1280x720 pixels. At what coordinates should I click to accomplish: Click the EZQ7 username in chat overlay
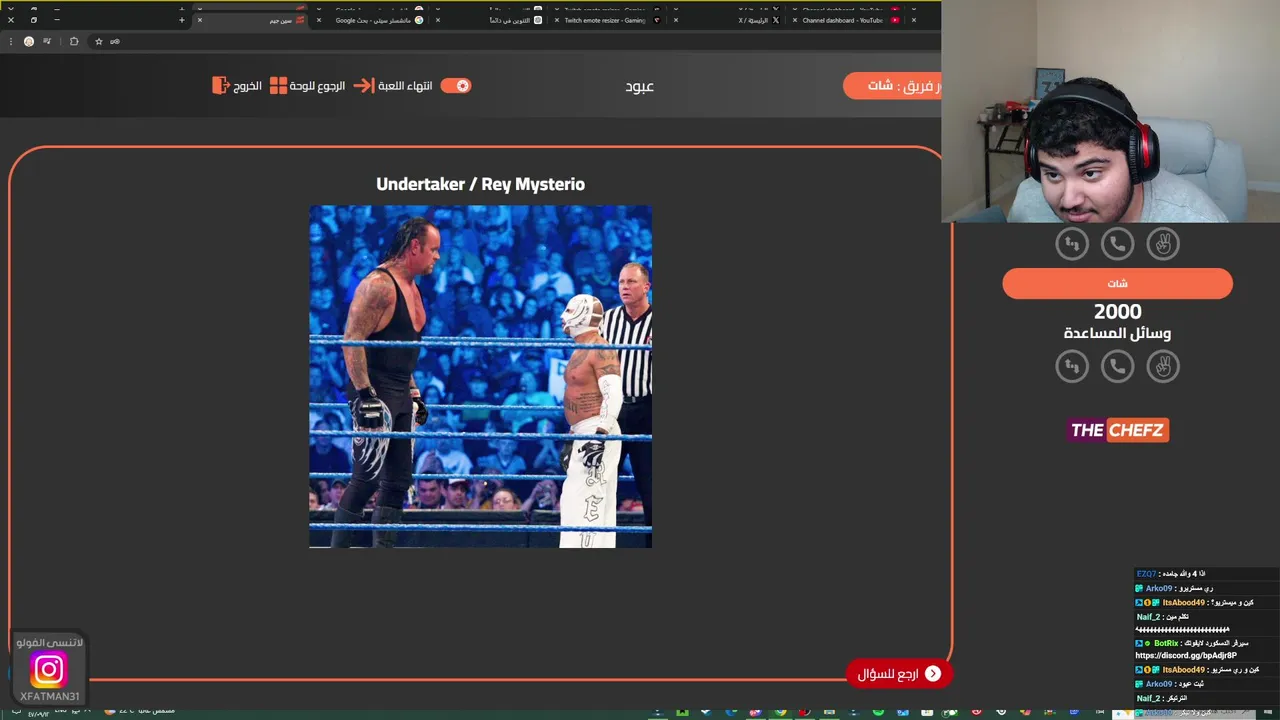coord(1146,574)
